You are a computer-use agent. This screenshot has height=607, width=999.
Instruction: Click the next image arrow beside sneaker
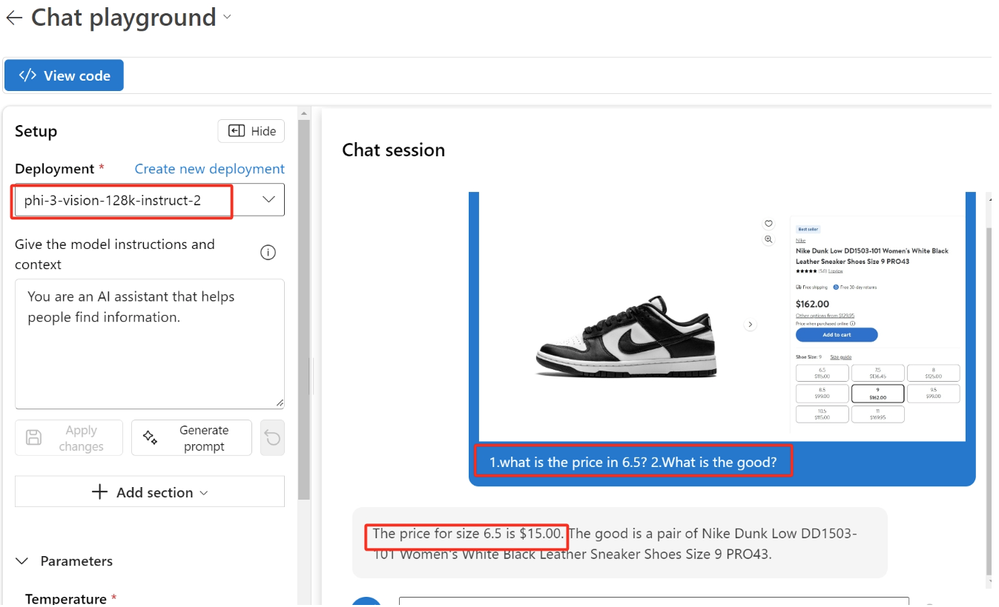click(750, 324)
